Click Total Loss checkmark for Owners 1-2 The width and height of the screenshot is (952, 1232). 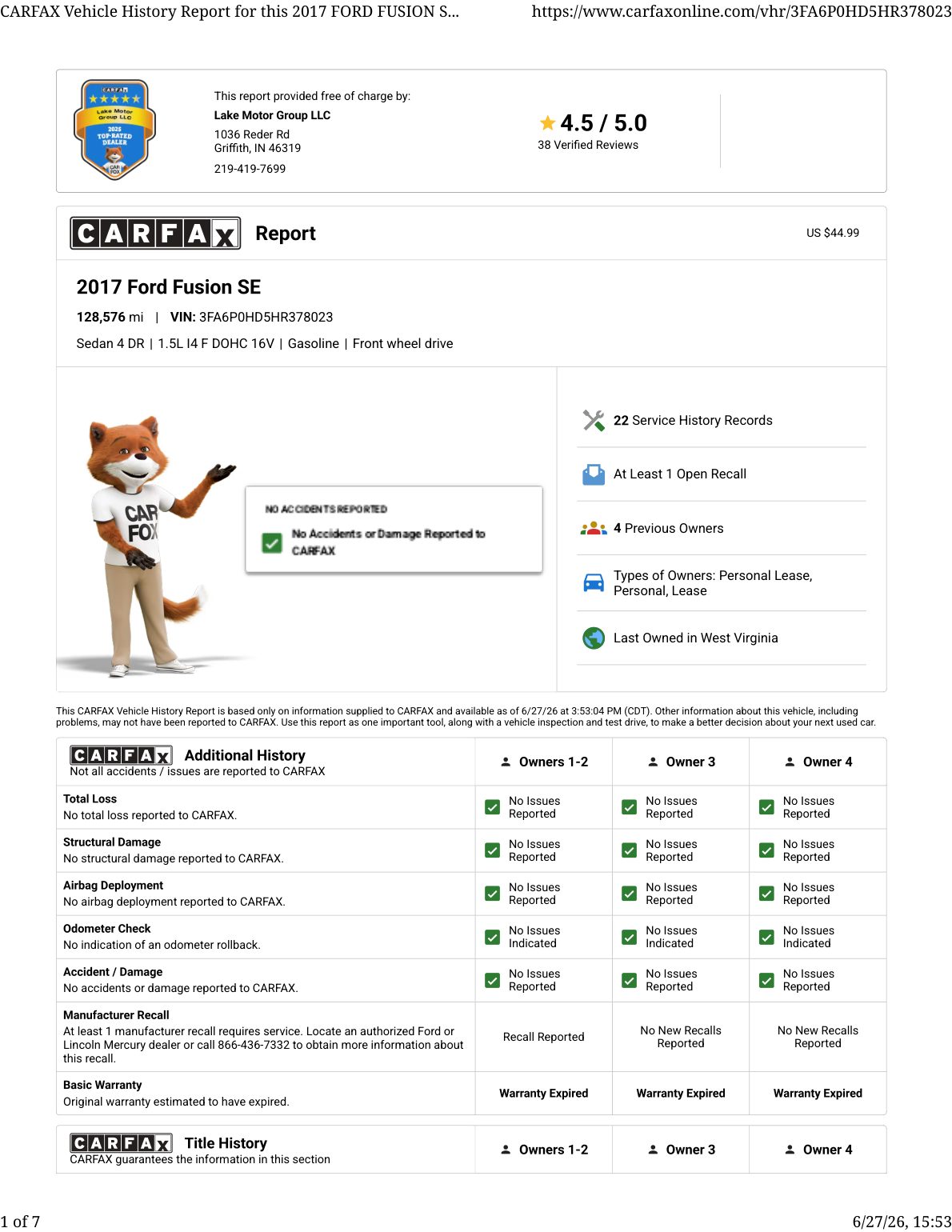click(x=493, y=807)
